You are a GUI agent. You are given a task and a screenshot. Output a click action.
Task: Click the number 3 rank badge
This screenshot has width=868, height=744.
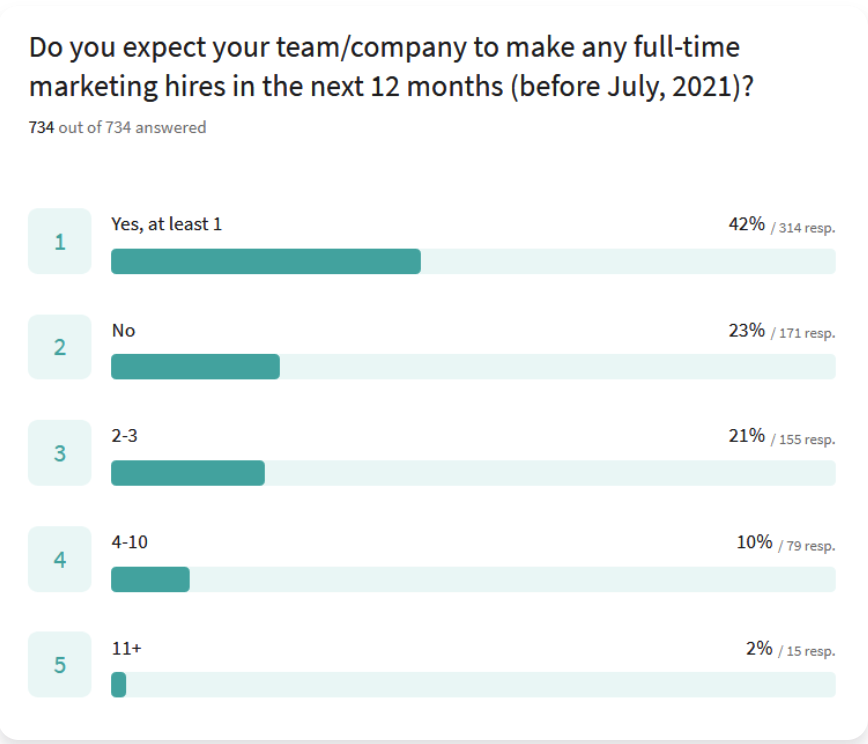pyautogui.click(x=60, y=453)
